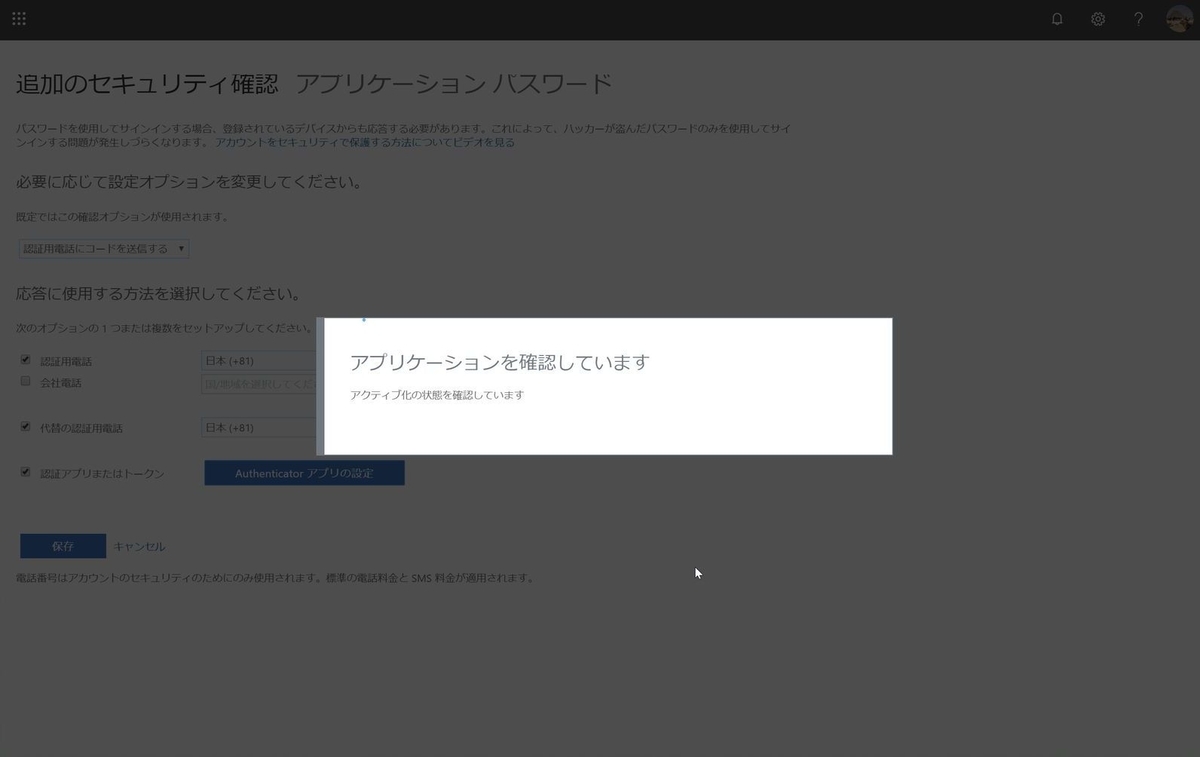Uncheck the 認証アプリまたはトークン checkbox
Image resolution: width=1200 pixels, height=757 pixels.
(x=25, y=471)
